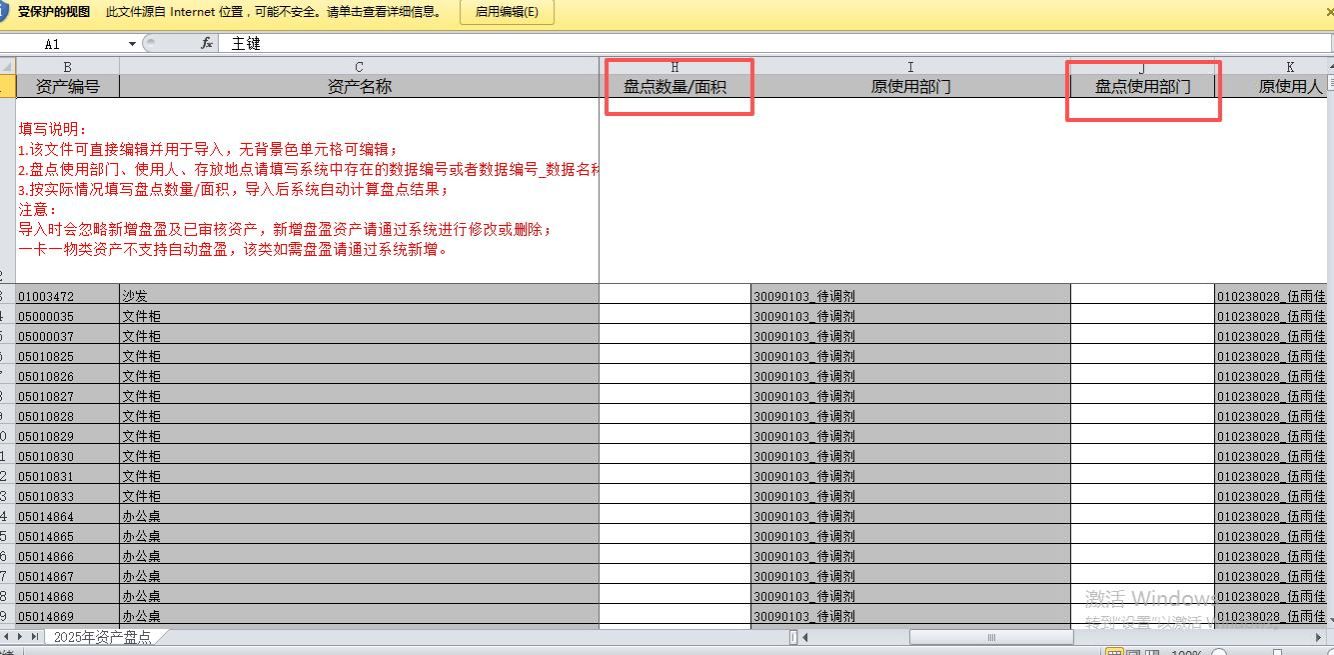Select the 盘点数量/面积 header cell
The height and width of the screenshot is (655, 1334).
(x=675, y=87)
